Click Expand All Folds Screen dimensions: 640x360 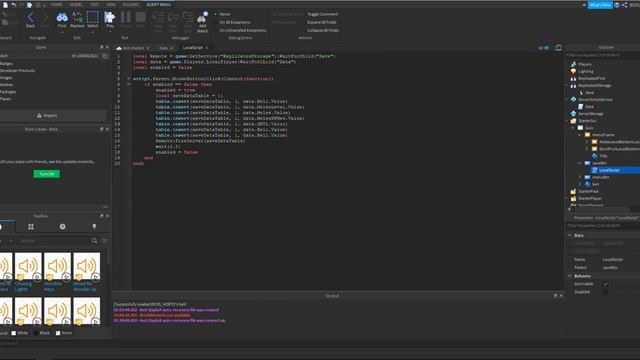(x=322, y=22)
